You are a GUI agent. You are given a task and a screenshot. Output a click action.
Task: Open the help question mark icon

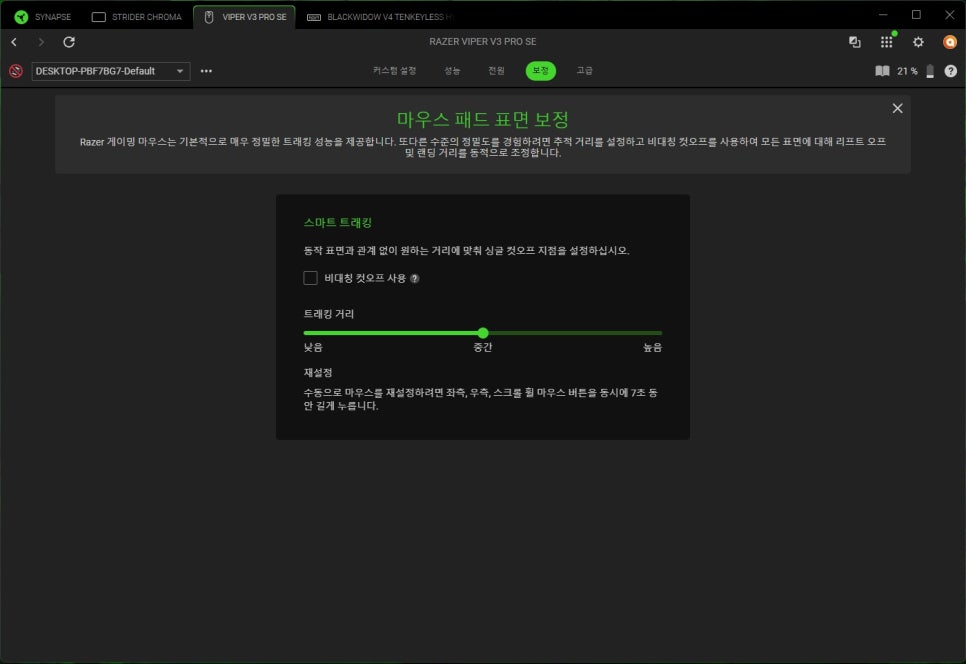click(x=950, y=71)
